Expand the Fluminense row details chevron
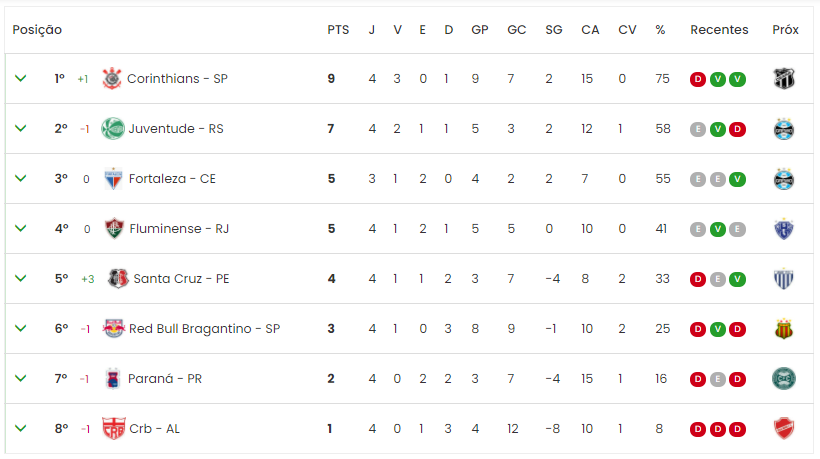820x459 pixels. coord(20,228)
